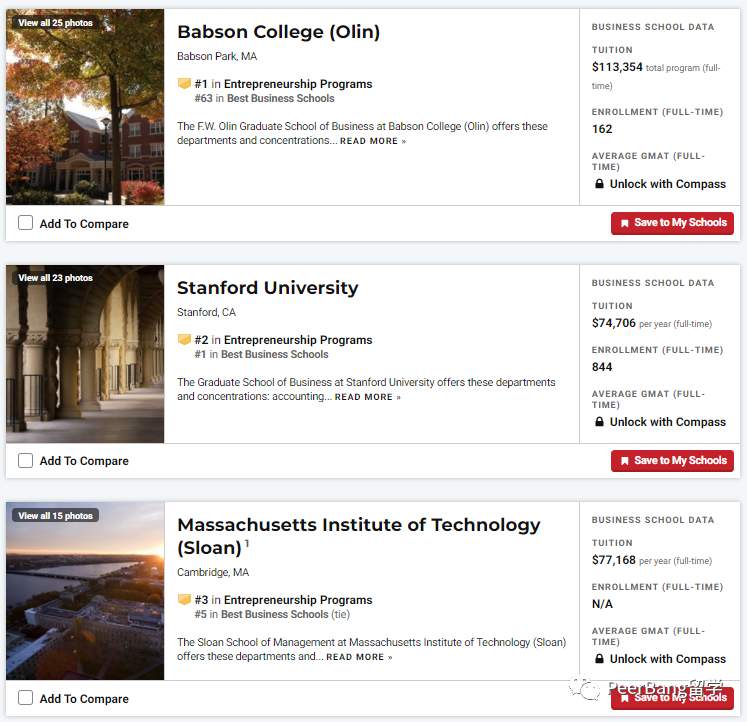The height and width of the screenshot is (722, 747).
Task: Open the Stanford University title link
Action: [267, 288]
